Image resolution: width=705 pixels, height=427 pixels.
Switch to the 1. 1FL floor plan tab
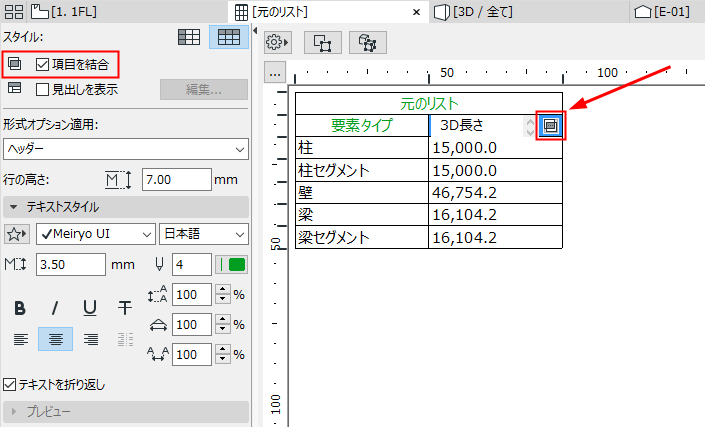point(64,11)
